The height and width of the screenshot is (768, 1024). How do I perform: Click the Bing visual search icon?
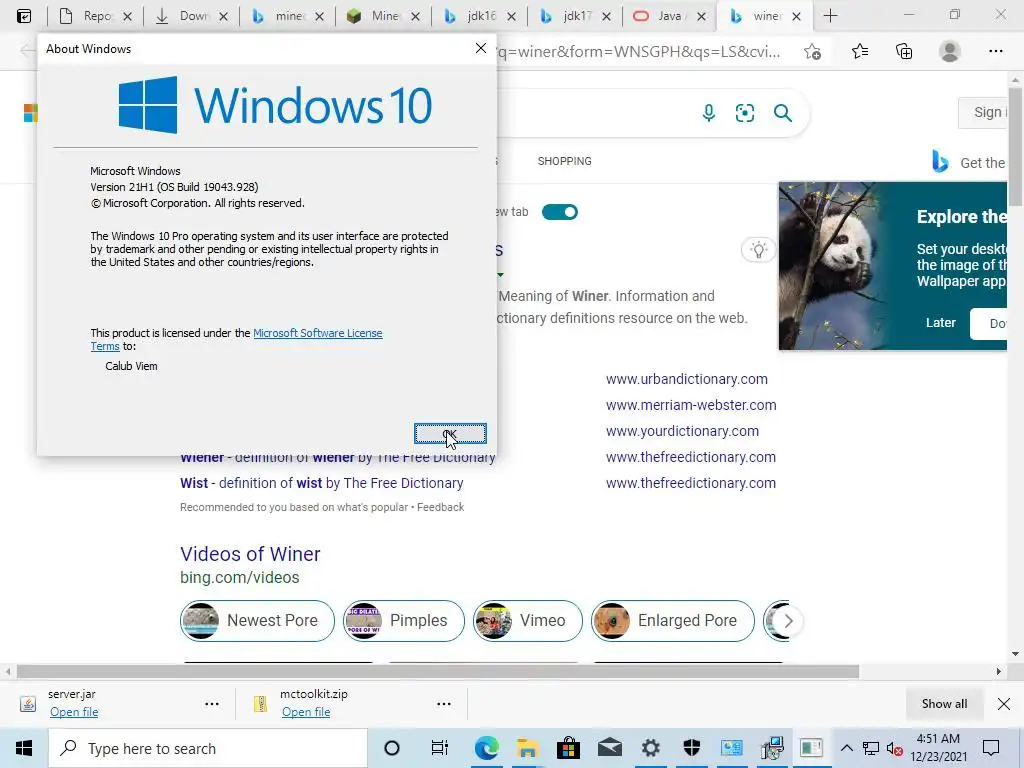tap(744, 113)
